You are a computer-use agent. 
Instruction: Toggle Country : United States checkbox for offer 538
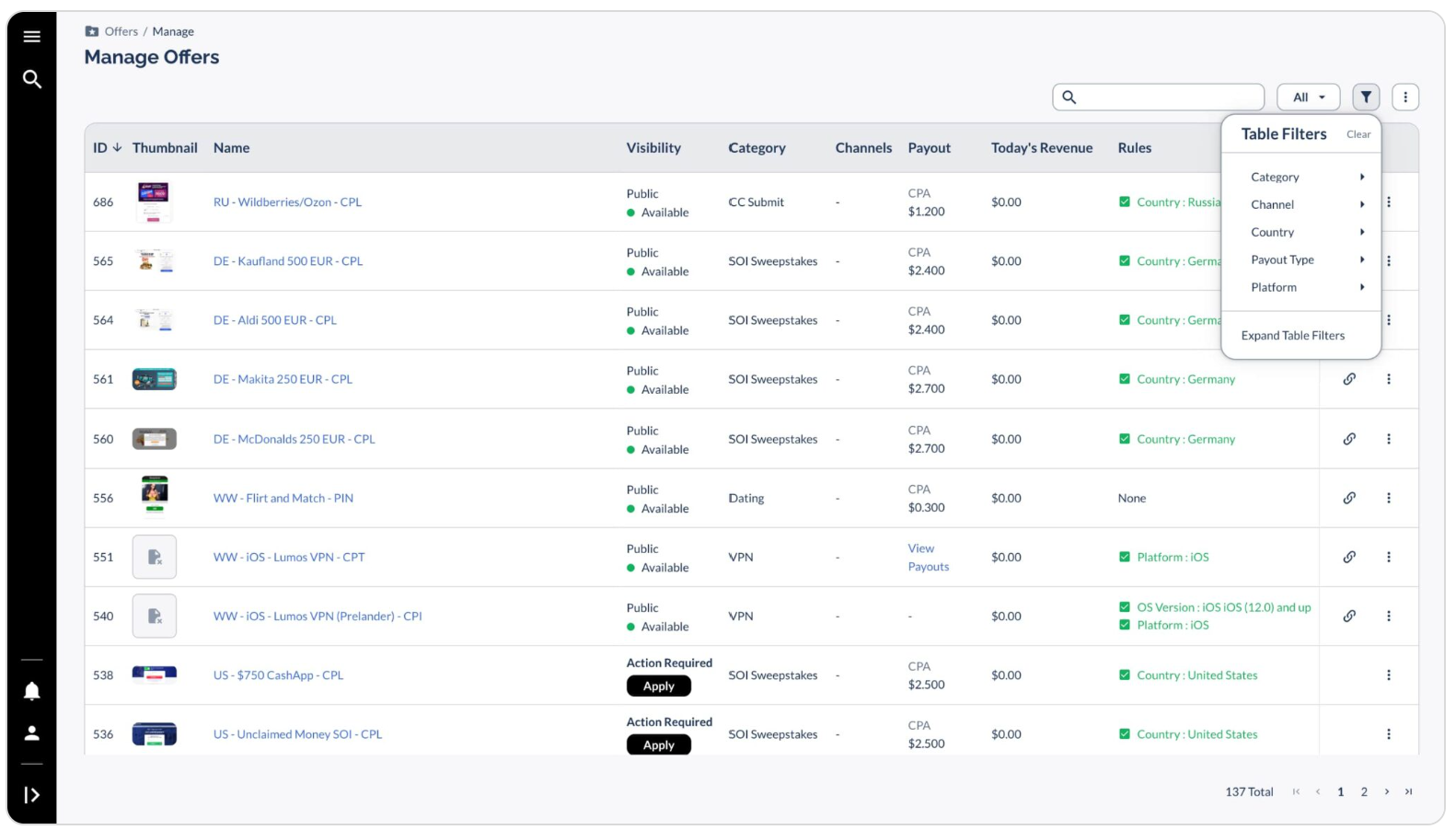pos(1125,675)
